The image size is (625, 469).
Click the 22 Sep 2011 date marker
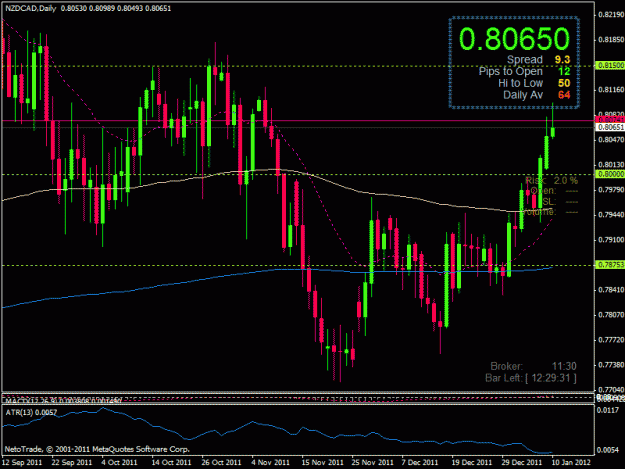pyautogui.click(x=72, y=462)
